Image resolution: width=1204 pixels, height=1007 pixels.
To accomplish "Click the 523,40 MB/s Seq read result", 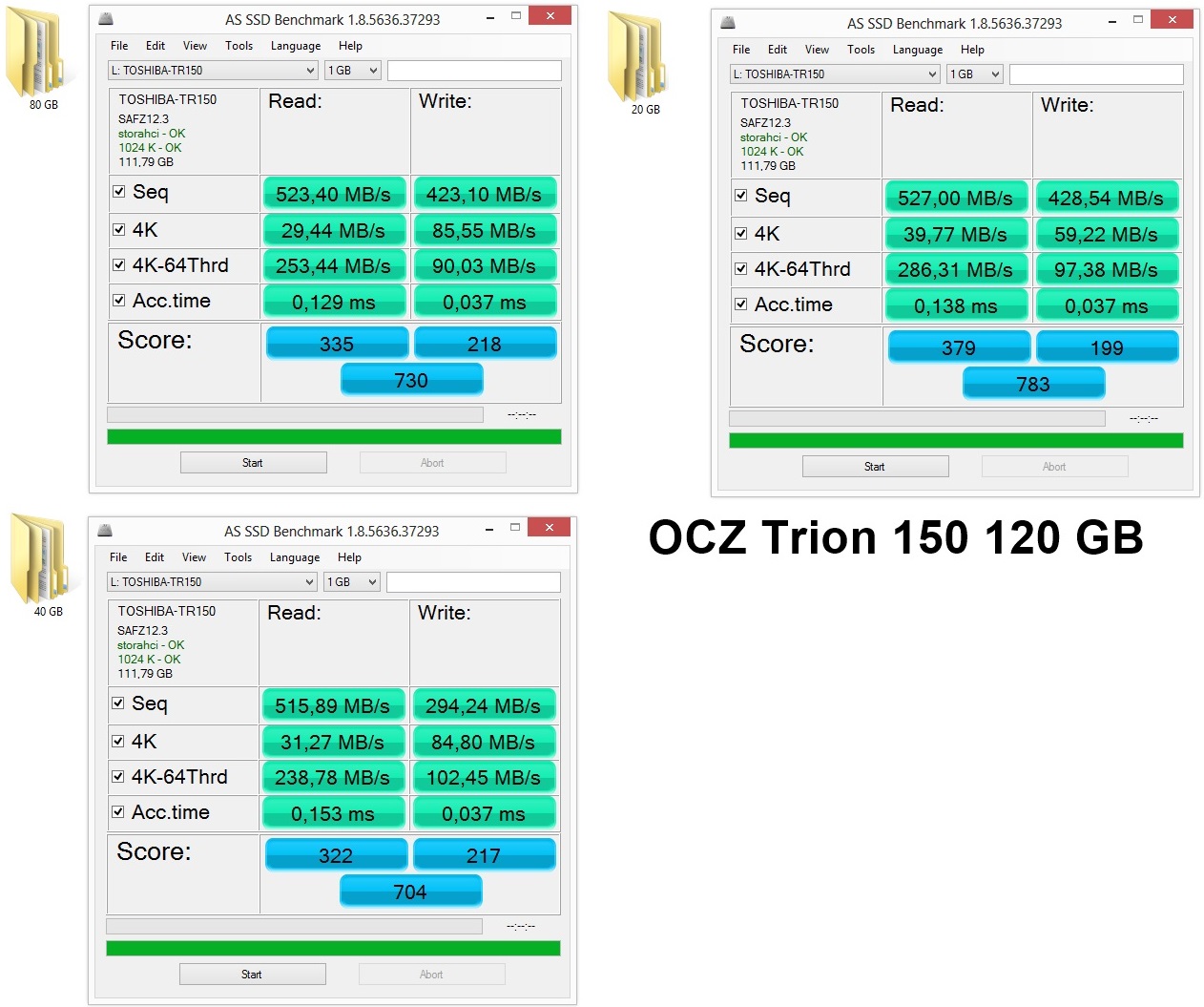I will click(334, 195).
